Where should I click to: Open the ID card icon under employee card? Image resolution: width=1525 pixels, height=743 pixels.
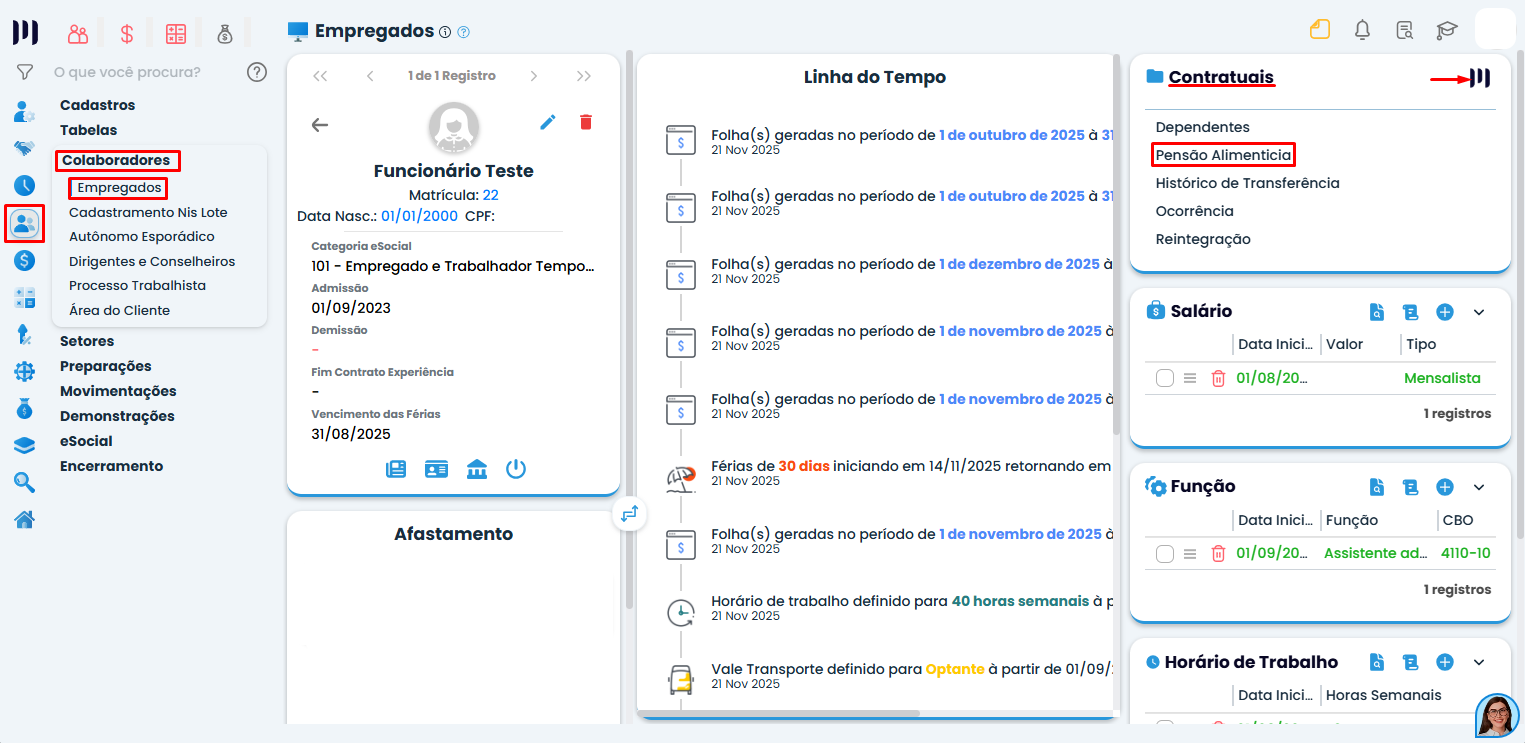click(x=436, y=469)
